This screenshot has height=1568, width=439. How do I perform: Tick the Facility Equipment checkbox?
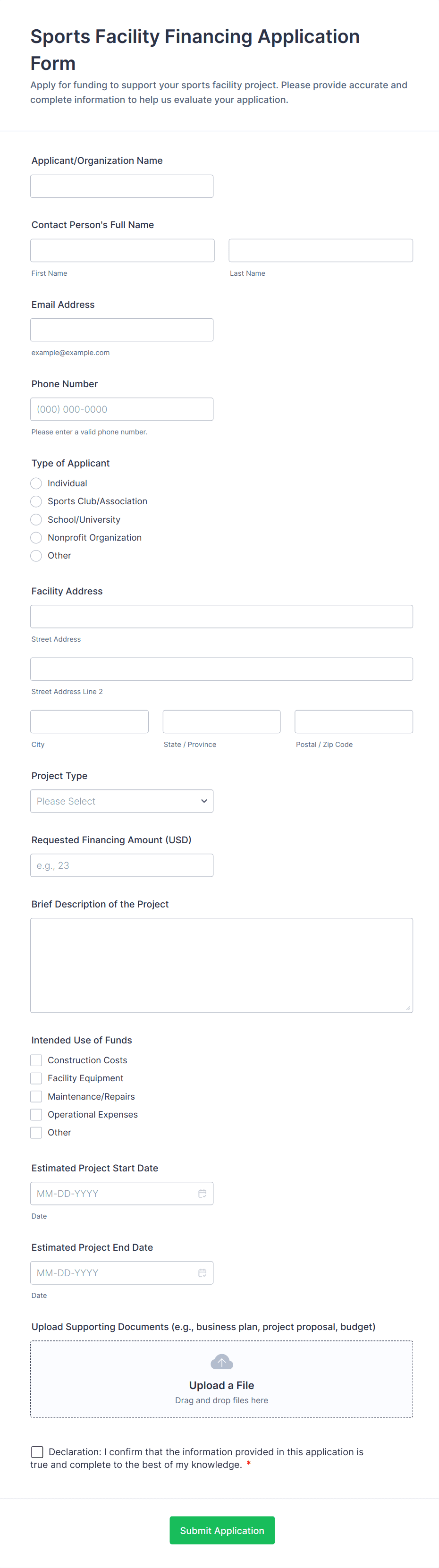(x=36, y=1078)
